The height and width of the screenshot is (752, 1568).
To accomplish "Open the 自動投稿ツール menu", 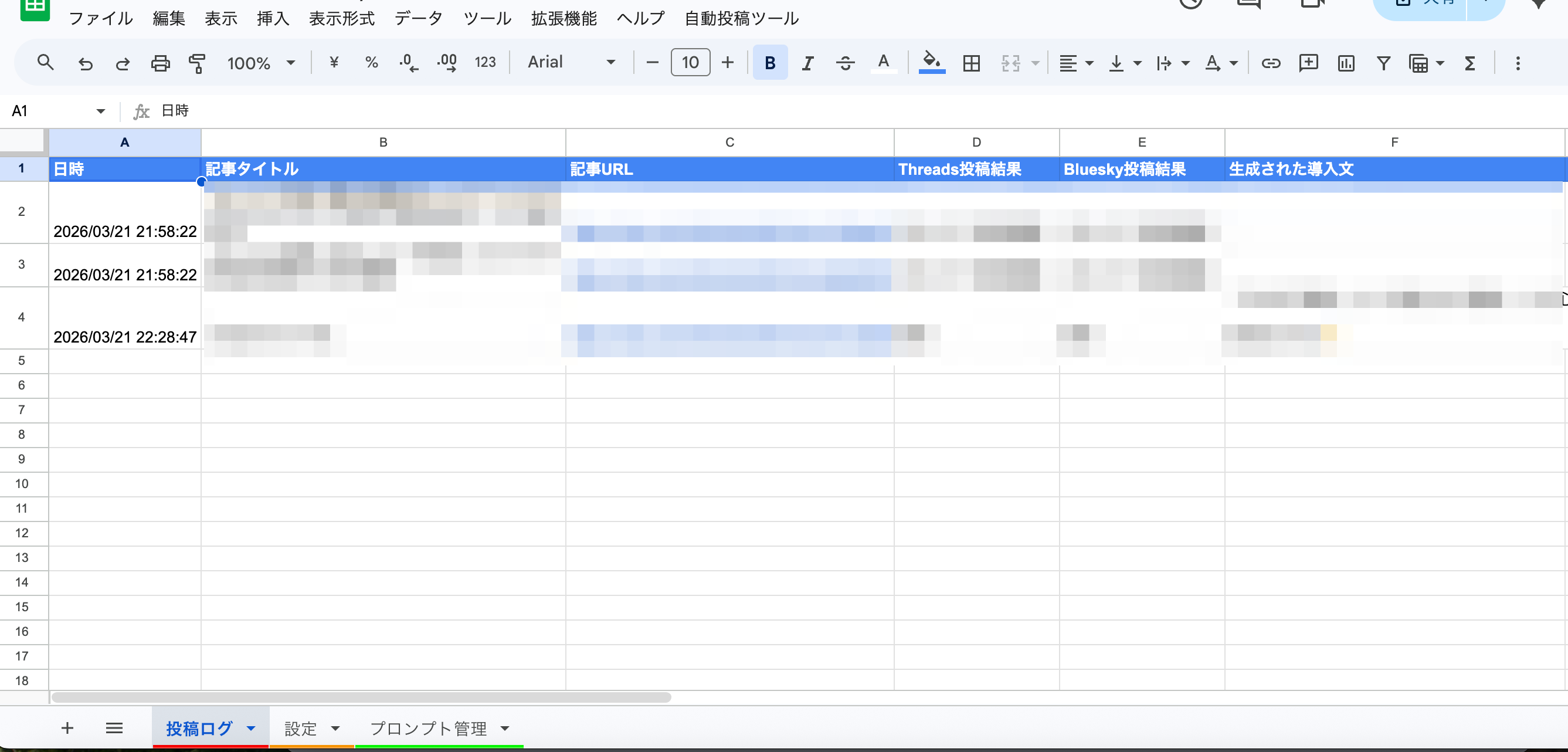I will coord(741,18).
